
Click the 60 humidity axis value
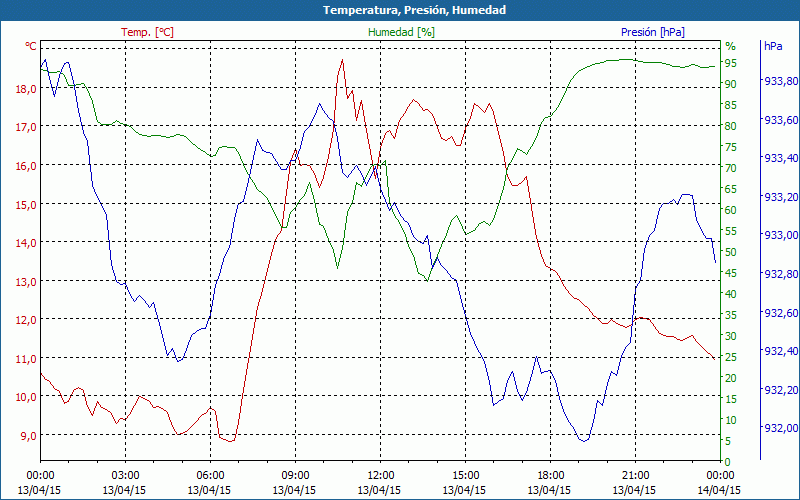coord(731,210)
